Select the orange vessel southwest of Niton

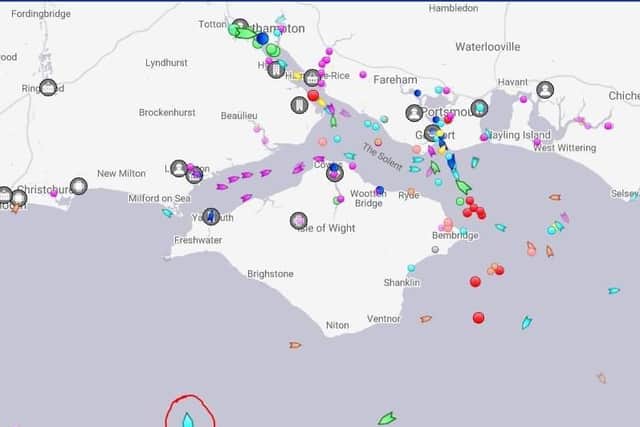pyautogui.click(x=295, y=345)
